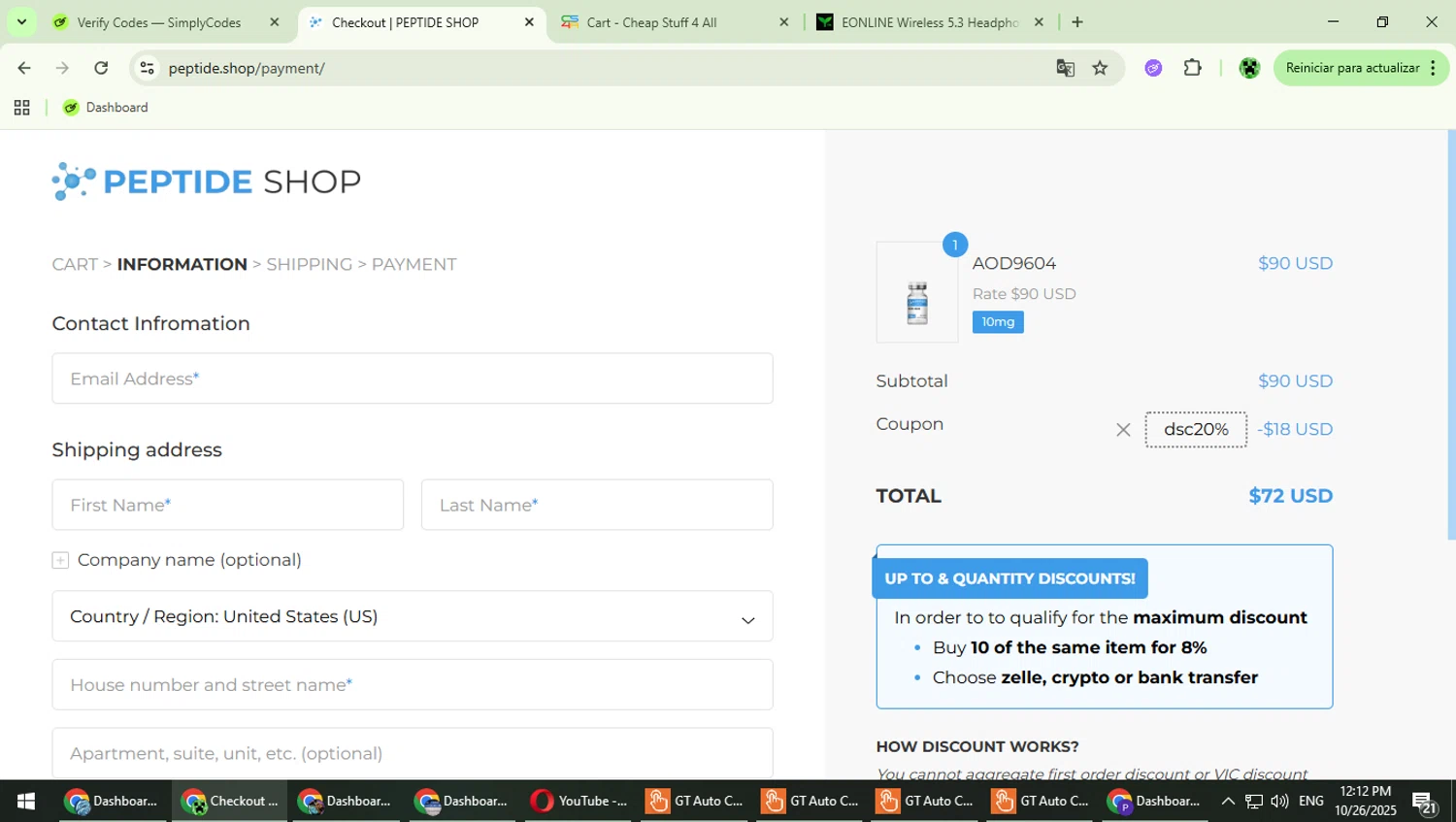Click the ENG language indicator
The width and height of the screenshot is (1456, 822).
(1311, 802)
